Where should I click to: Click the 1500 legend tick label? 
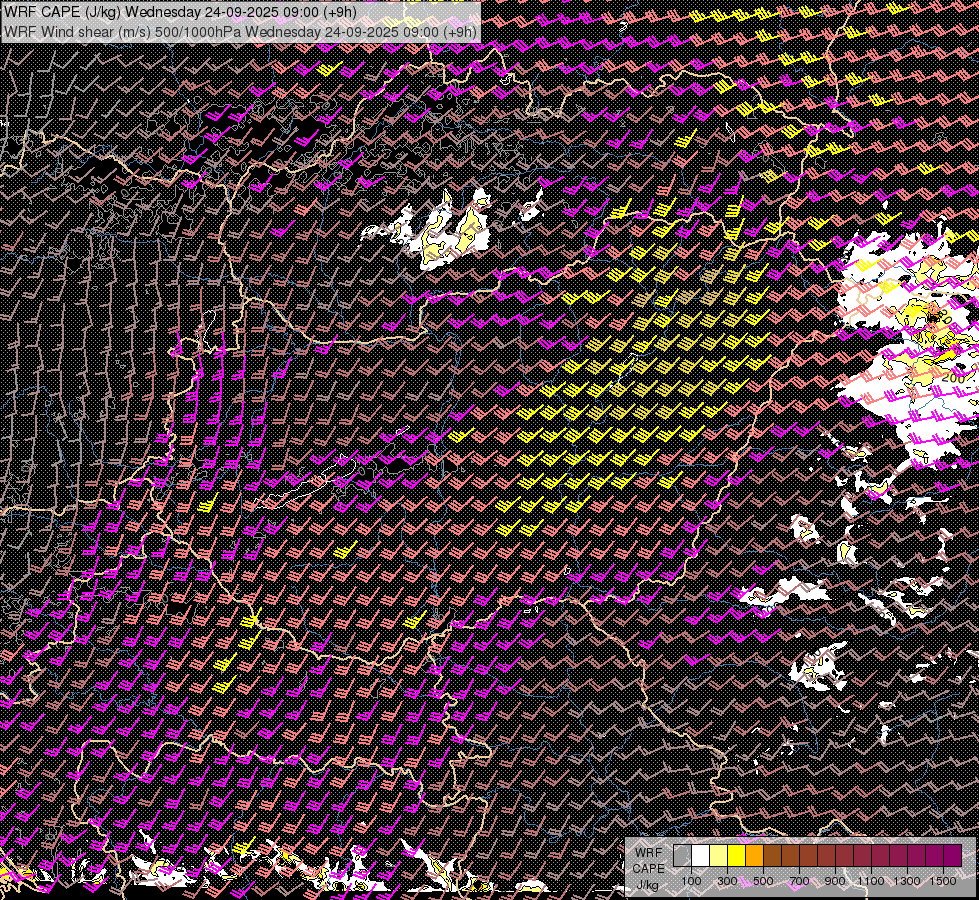pyautogui.click(x=943, y=881)
